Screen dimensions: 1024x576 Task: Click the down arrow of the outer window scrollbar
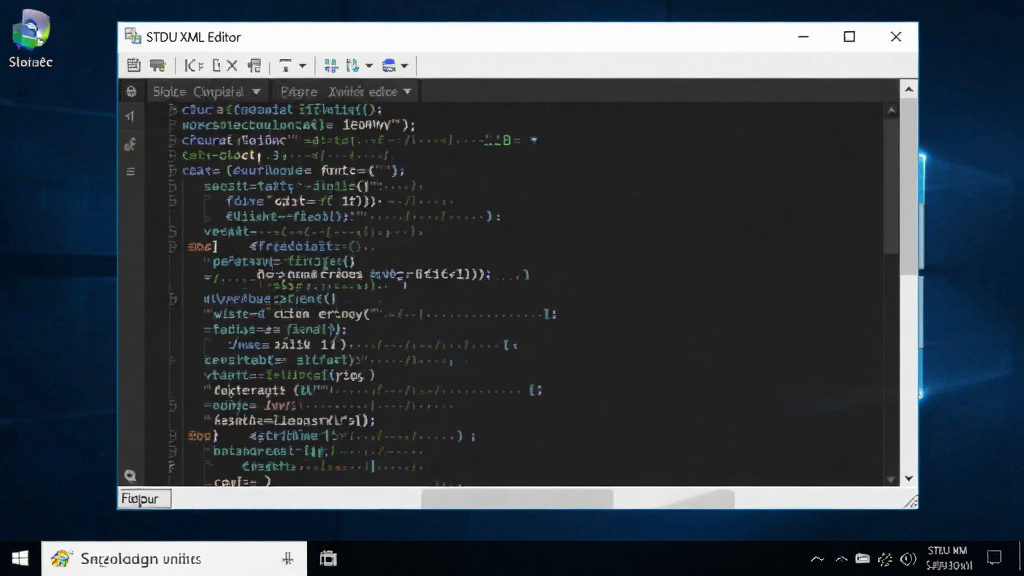908,479
